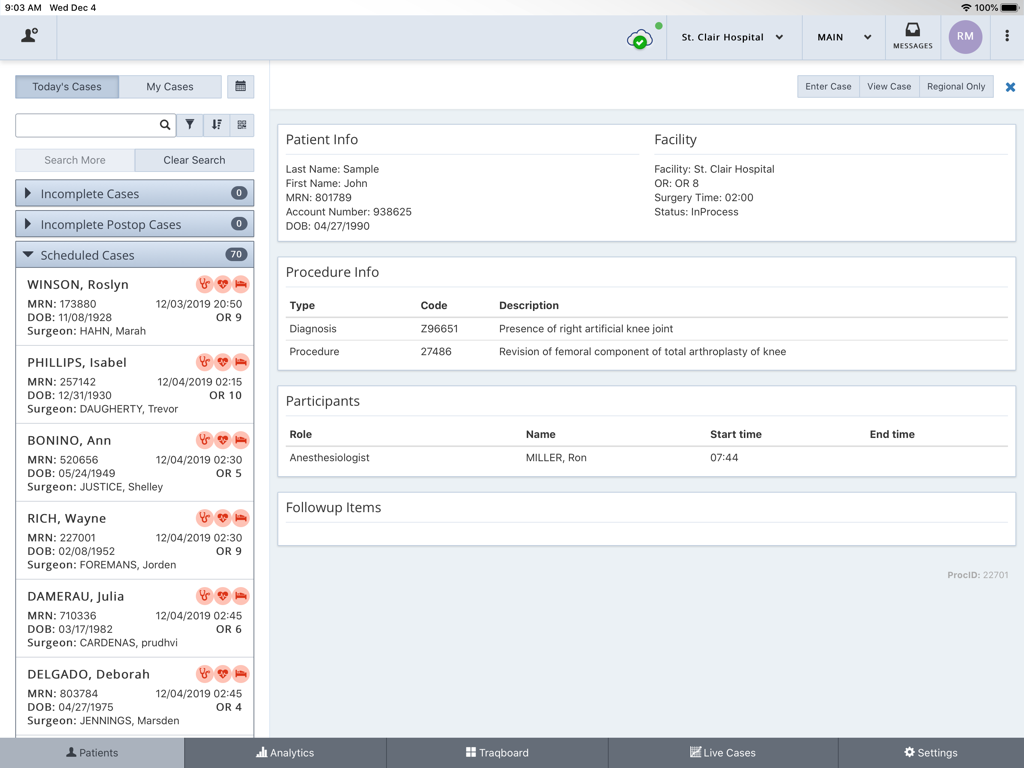Viewport: 1024px width, 768px height.
Task: Open the calendar date picker
Action: coord(240,87)
